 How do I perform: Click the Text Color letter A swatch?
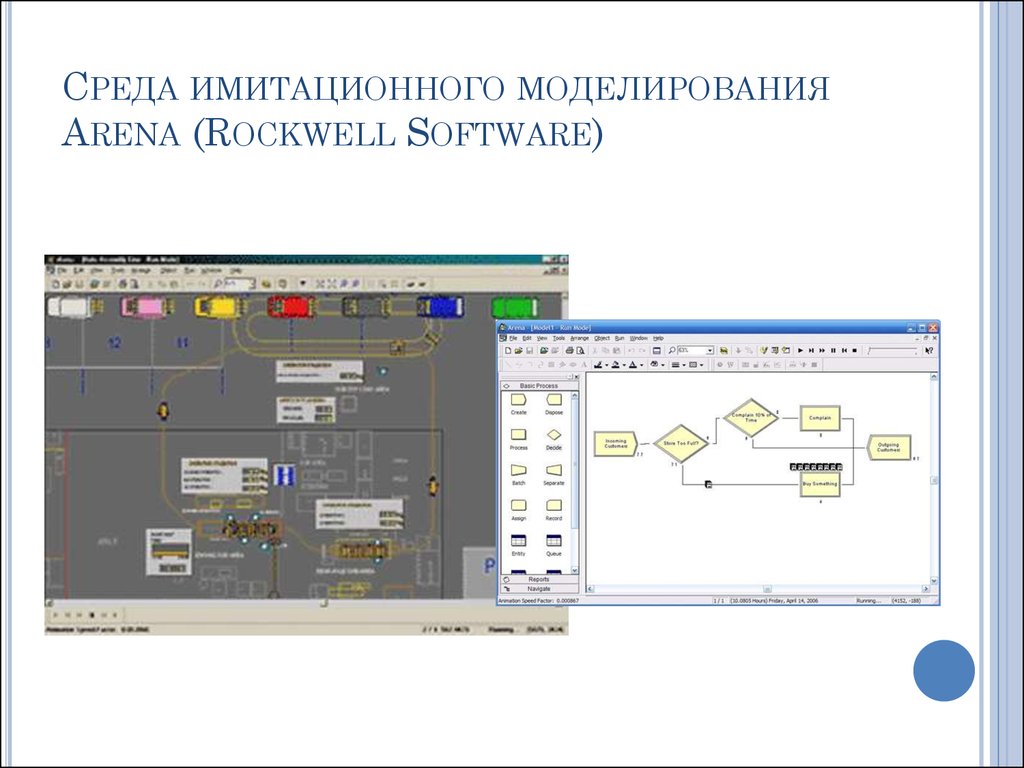point(633,365)
